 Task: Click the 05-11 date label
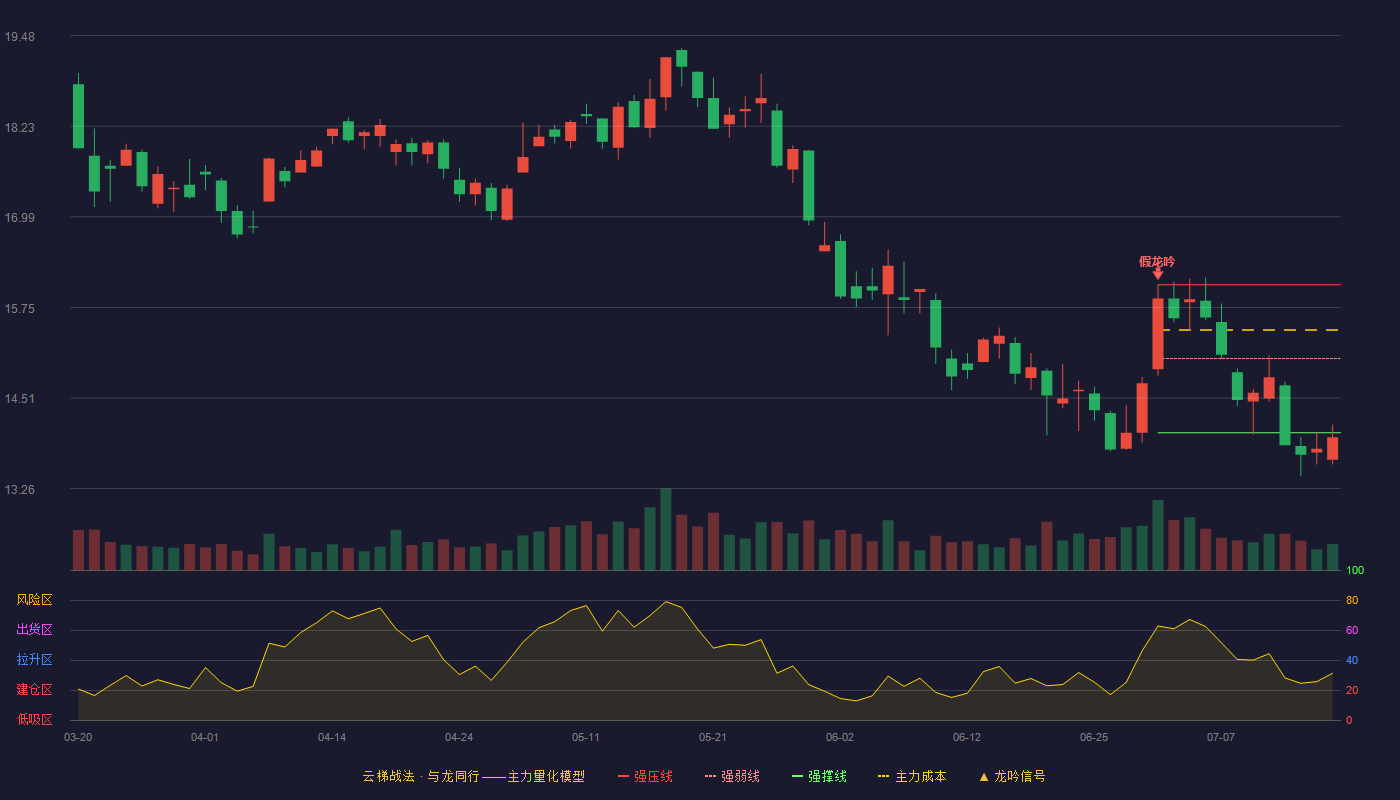click(586, 737)
